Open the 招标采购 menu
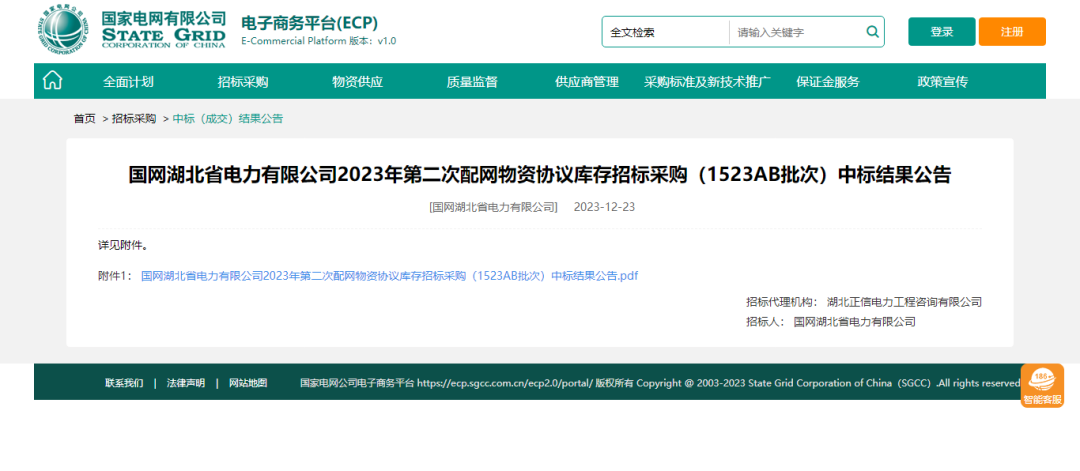Viewport: 1080px width, 471px height. (242, 82)
